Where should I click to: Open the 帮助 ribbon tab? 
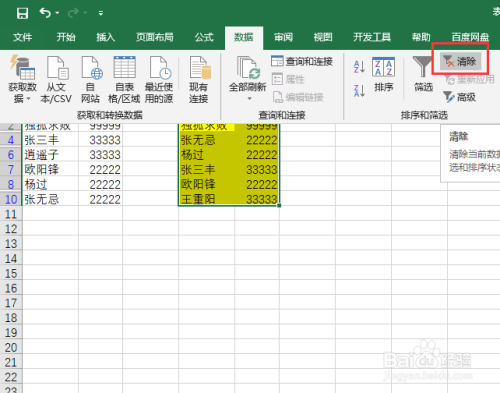(x=421, y=37)
